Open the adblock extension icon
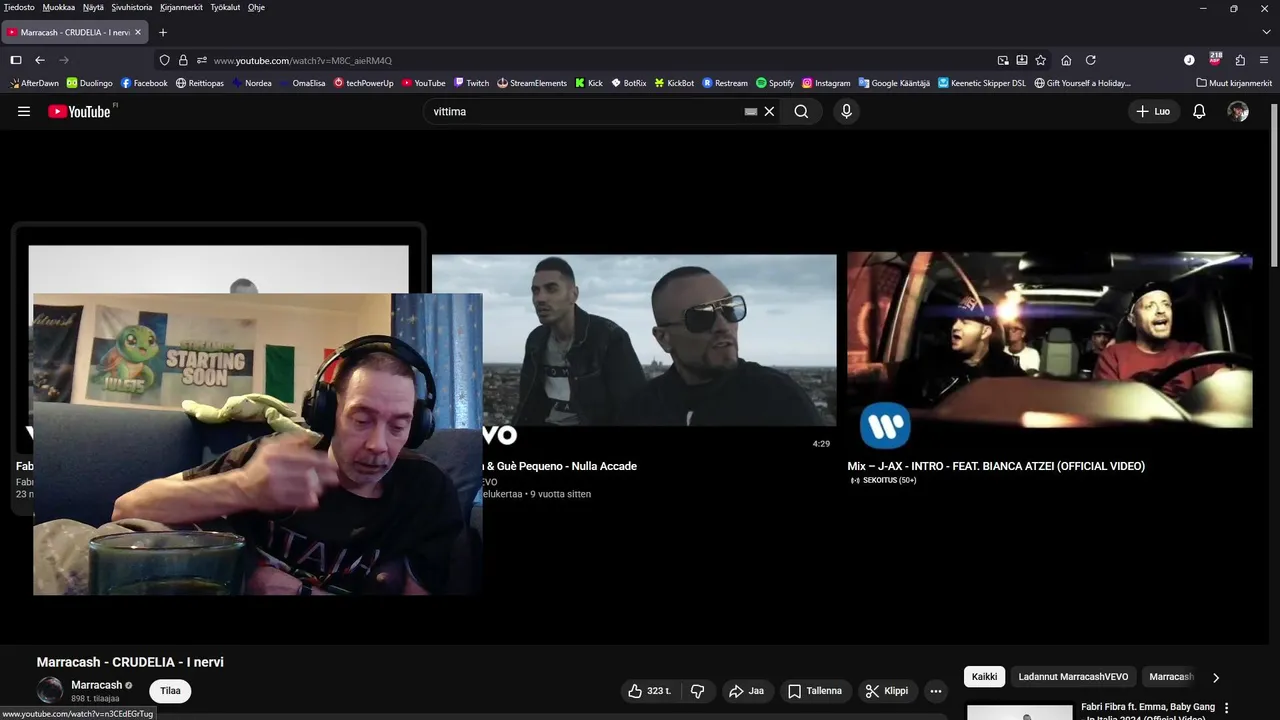1280x720 pixels. tap(1215, 59)
